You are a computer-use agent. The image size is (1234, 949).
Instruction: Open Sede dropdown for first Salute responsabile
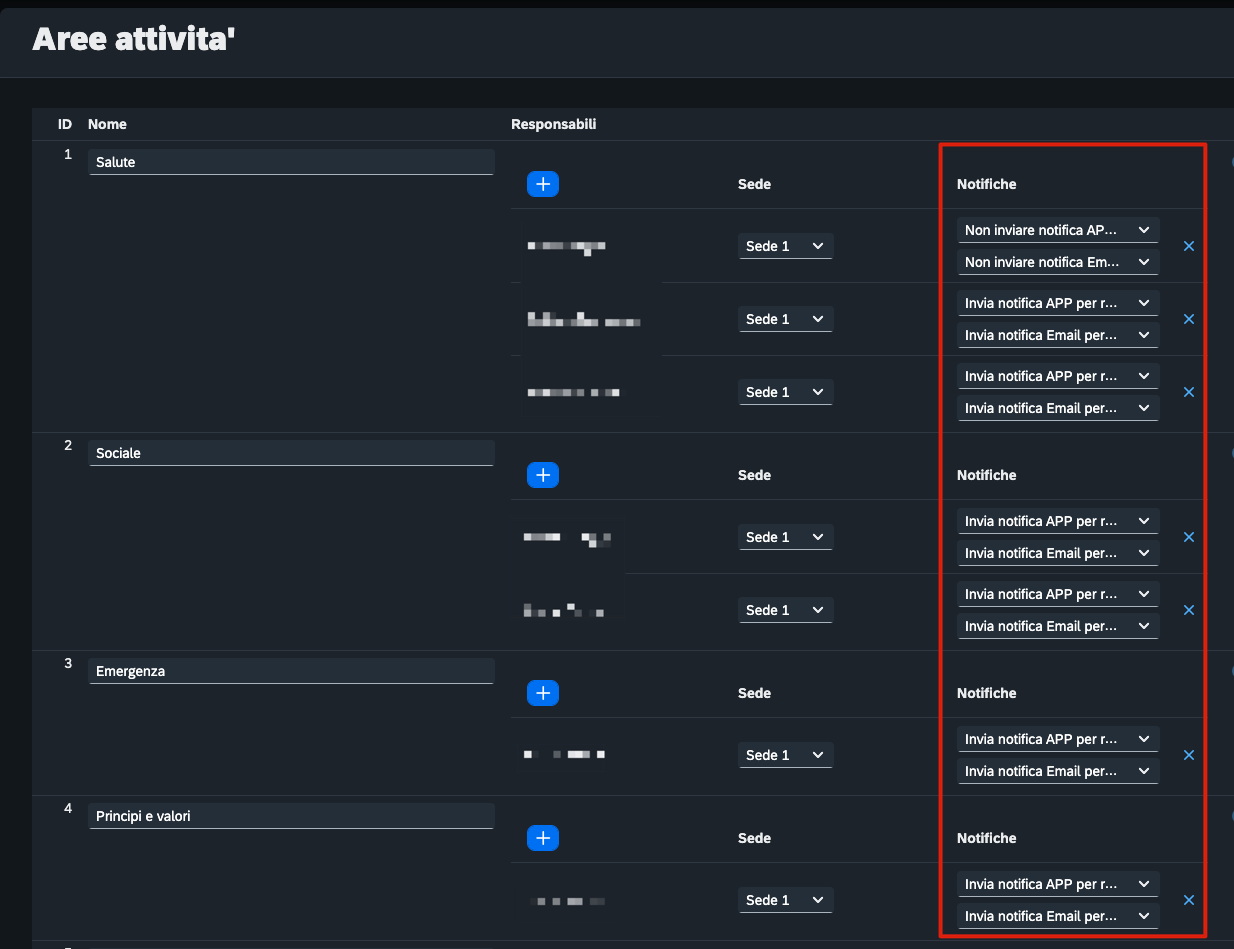tap(785, 246)
